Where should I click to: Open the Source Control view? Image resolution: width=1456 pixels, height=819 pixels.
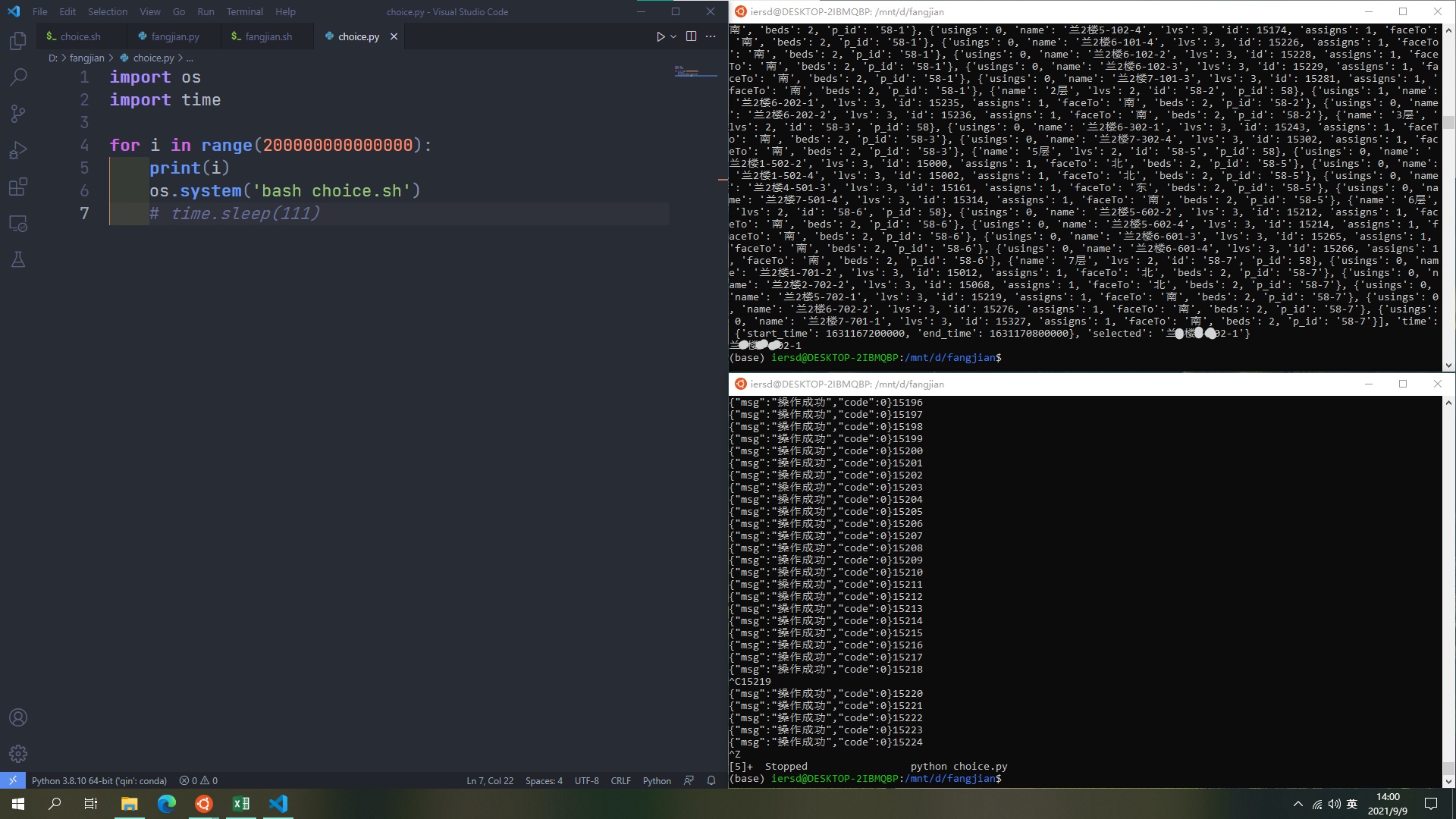click(x=18, y=114)
